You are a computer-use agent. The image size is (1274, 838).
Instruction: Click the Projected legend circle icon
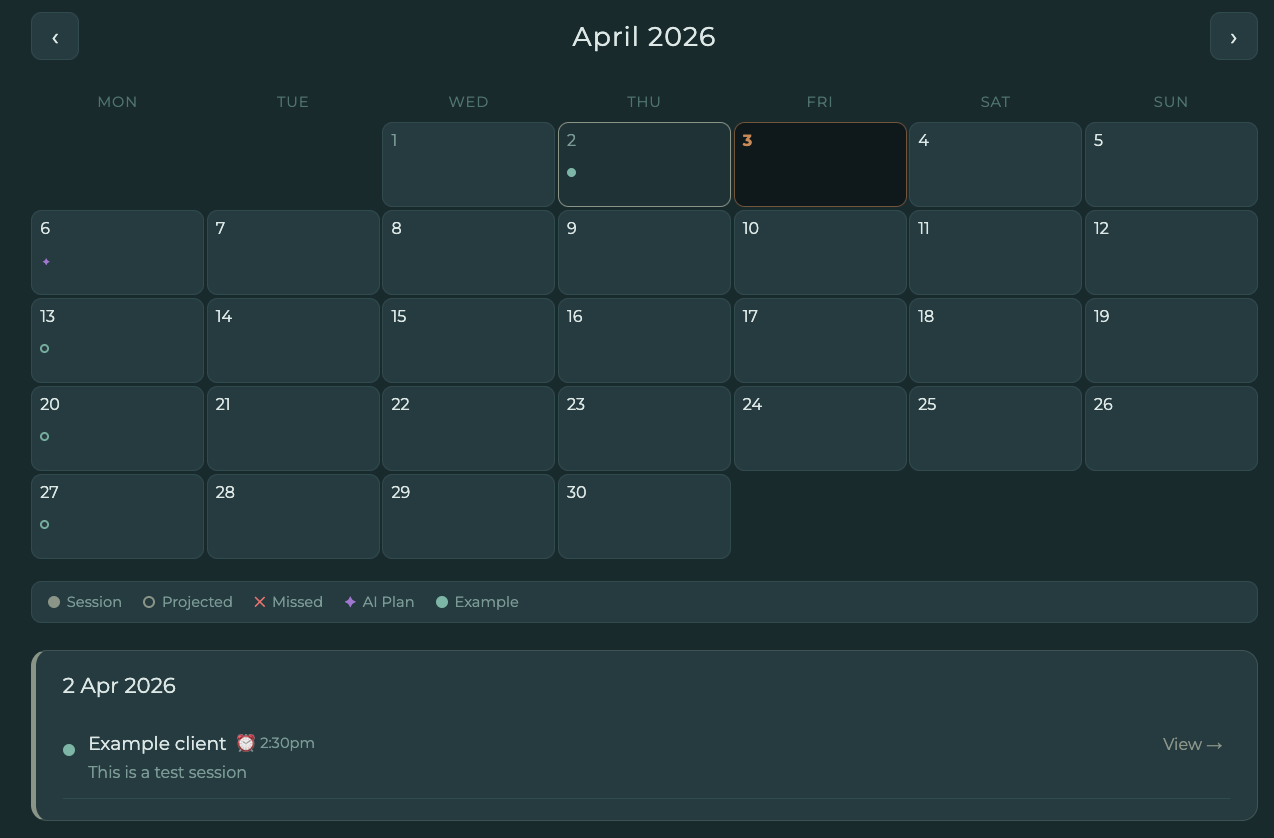[148, 602]
